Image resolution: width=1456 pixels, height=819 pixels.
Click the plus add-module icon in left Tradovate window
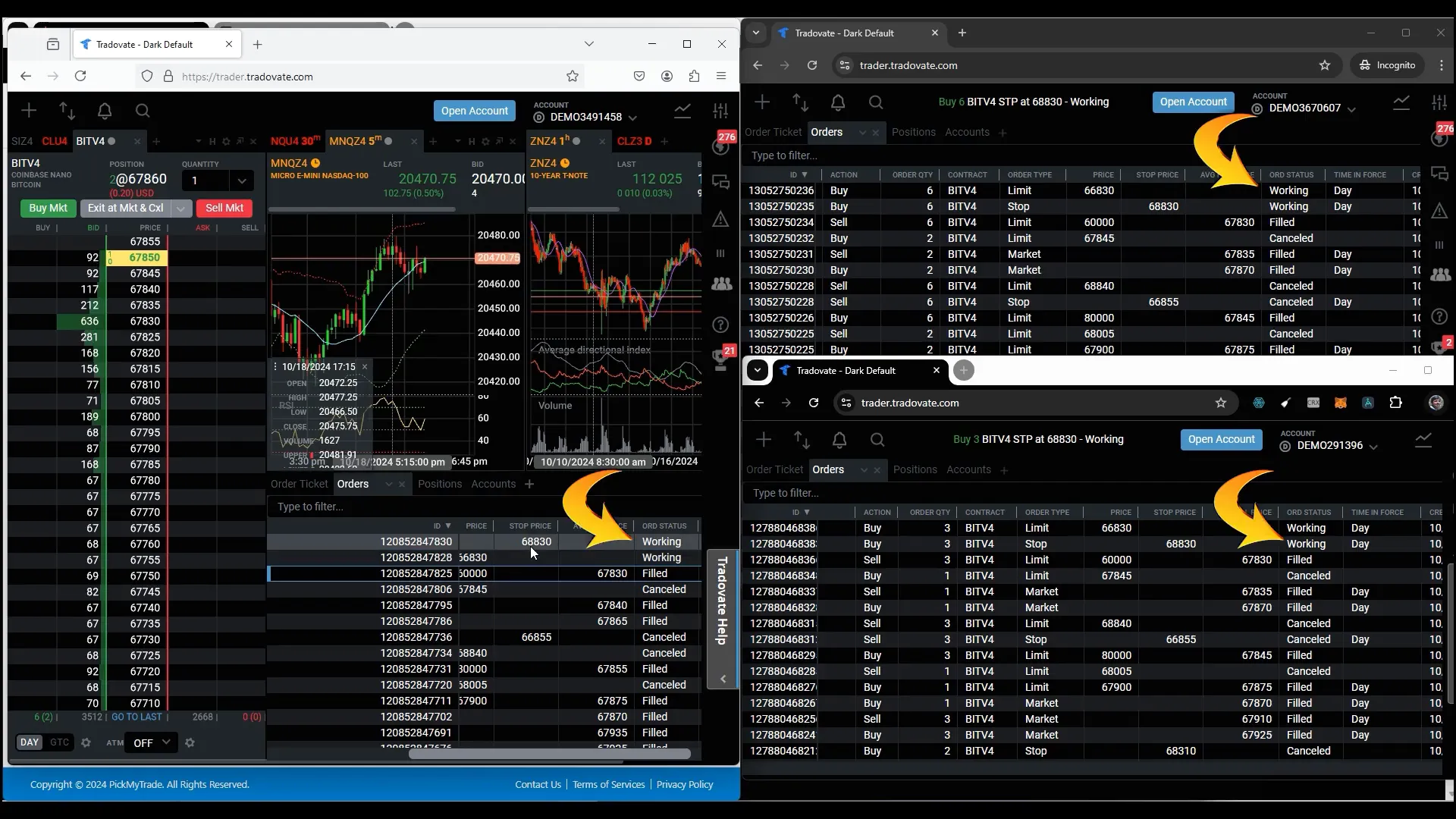[x=29, y=111]
